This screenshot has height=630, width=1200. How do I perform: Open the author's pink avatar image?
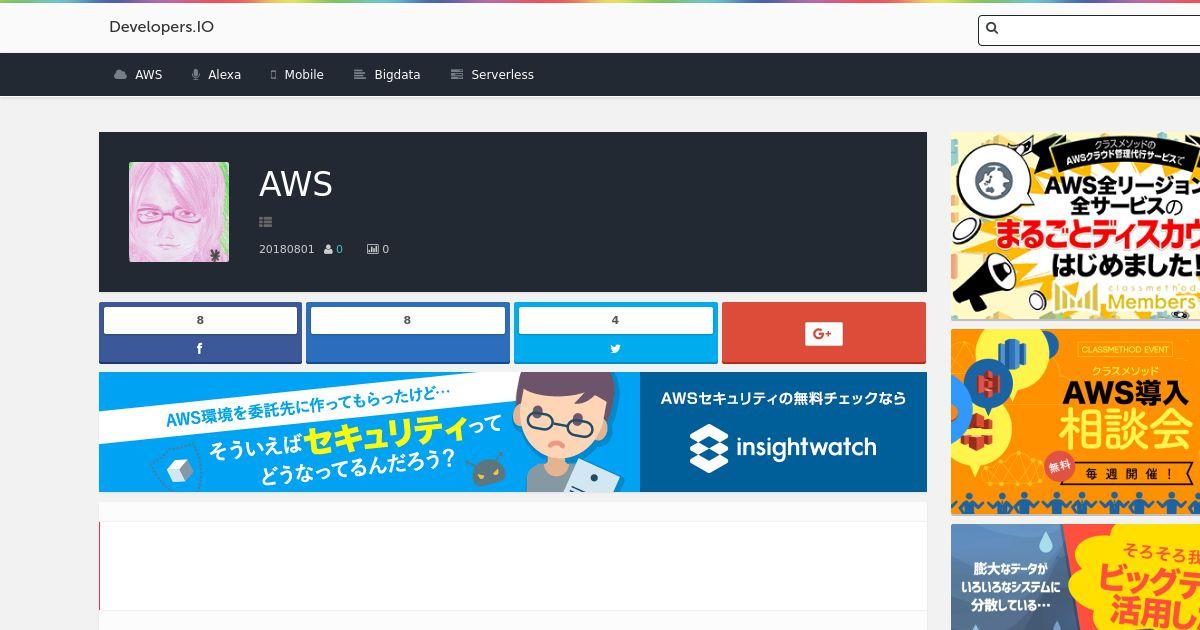(179, 212)
